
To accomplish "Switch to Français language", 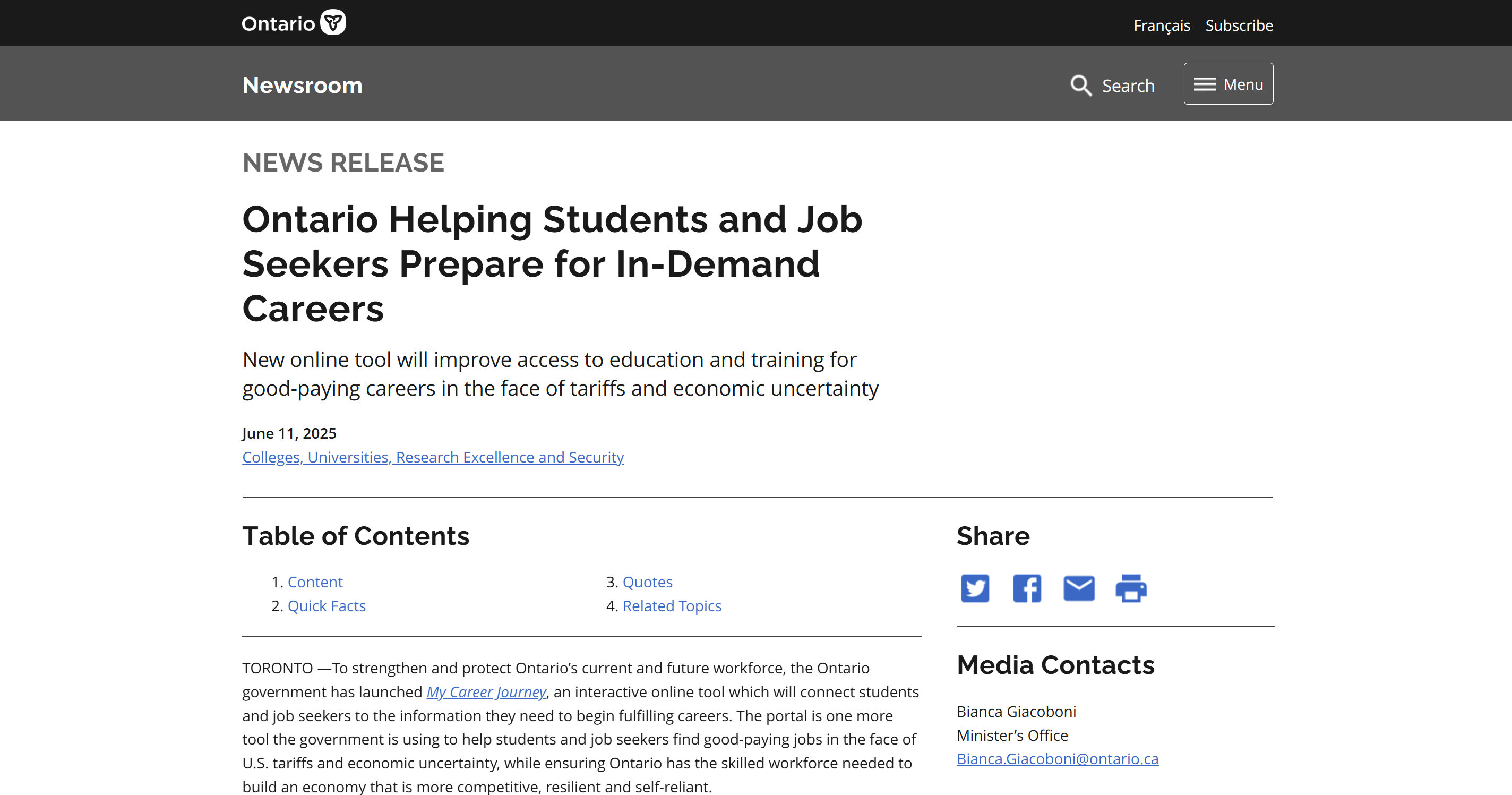I will pos(1162,25).
